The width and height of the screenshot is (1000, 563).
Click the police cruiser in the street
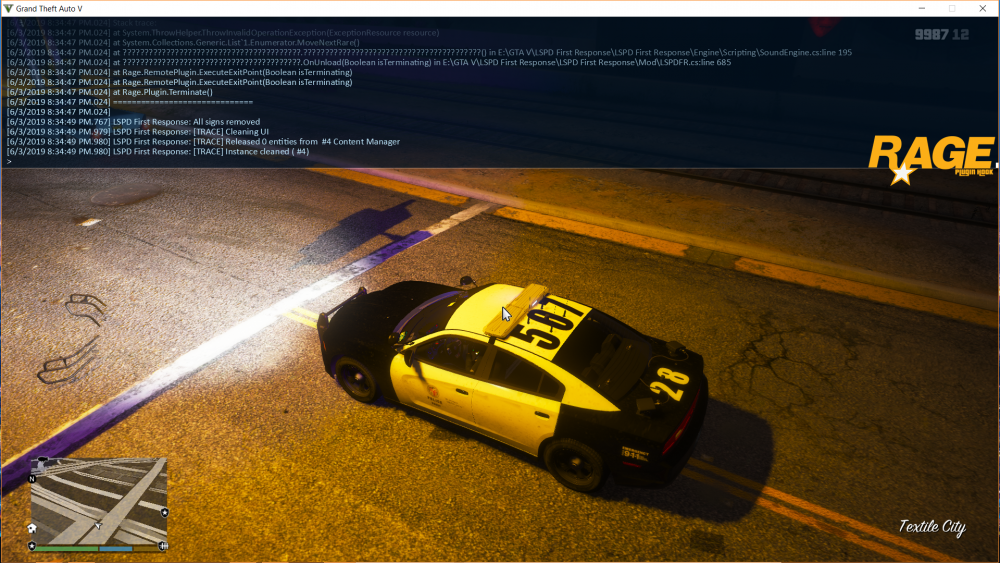[x=513, y=386]
